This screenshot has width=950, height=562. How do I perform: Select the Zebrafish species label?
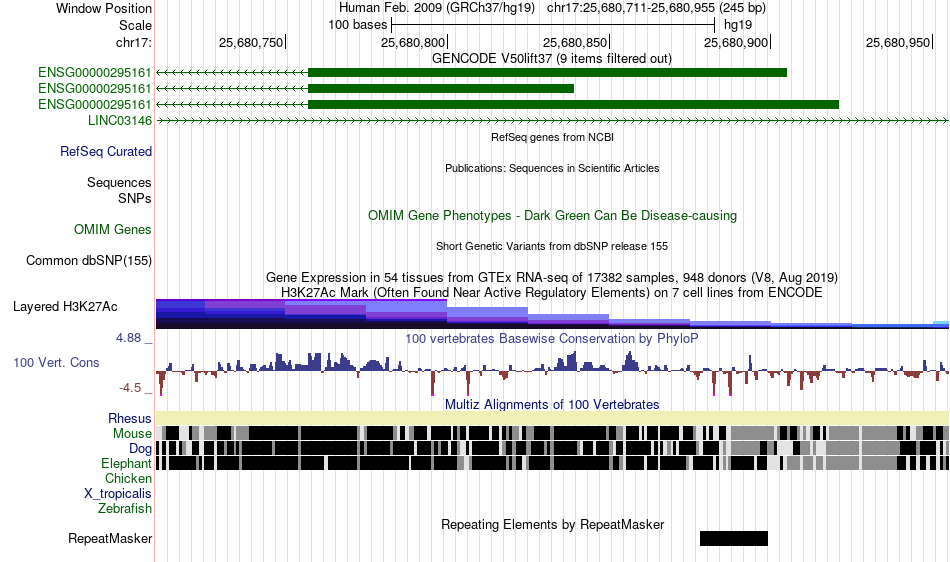pyautogui.click(x=125, y=509)
